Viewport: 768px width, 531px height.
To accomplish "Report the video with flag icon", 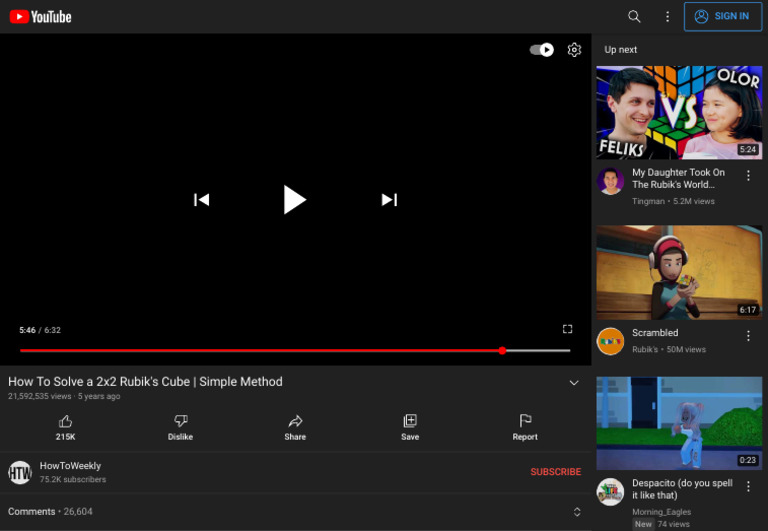I will coord(525,427).
